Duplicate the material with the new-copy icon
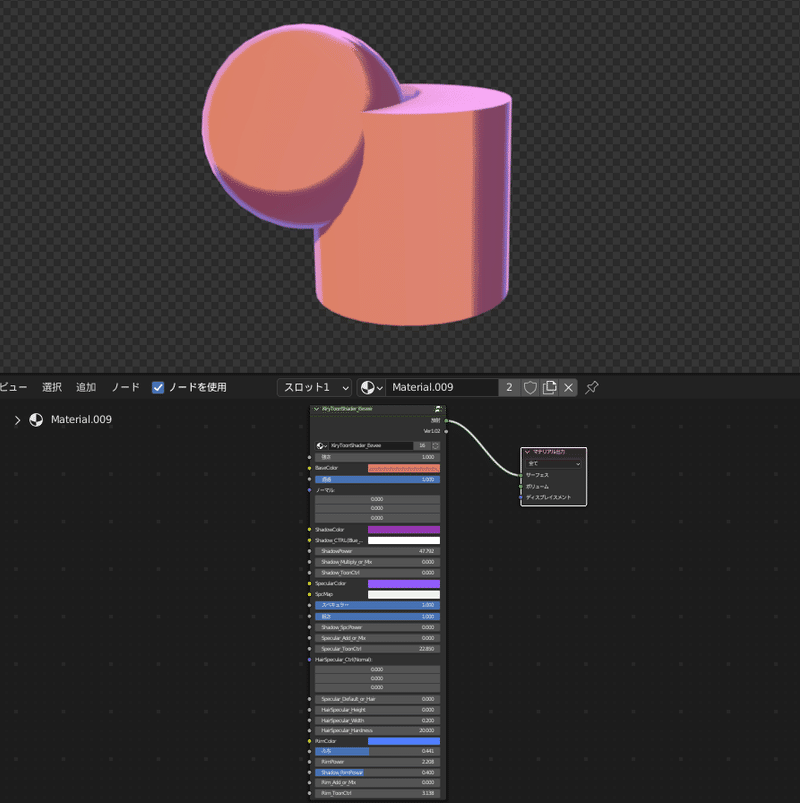This screenshot has width=800, height=803. 550,388
